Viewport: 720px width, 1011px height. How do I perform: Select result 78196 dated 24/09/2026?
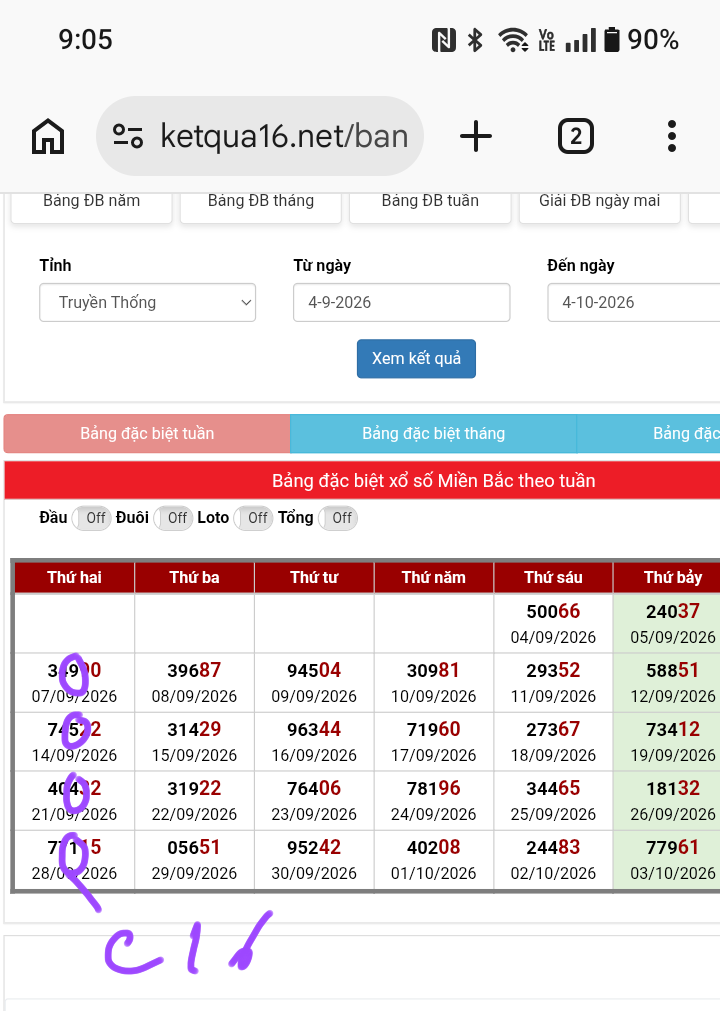click(434, 801)
